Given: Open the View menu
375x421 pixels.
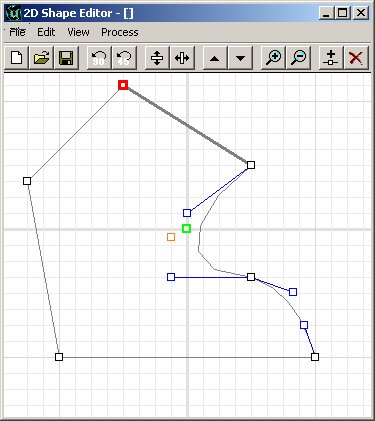Looking at the screenshot, I should [x=78, y=32].
